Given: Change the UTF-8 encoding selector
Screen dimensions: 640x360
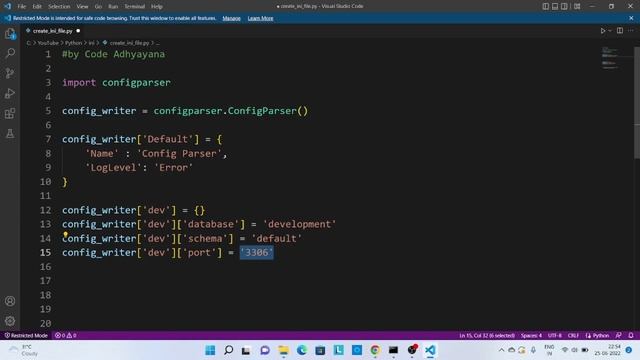Looking at the screenshot, I should point(555,336).
